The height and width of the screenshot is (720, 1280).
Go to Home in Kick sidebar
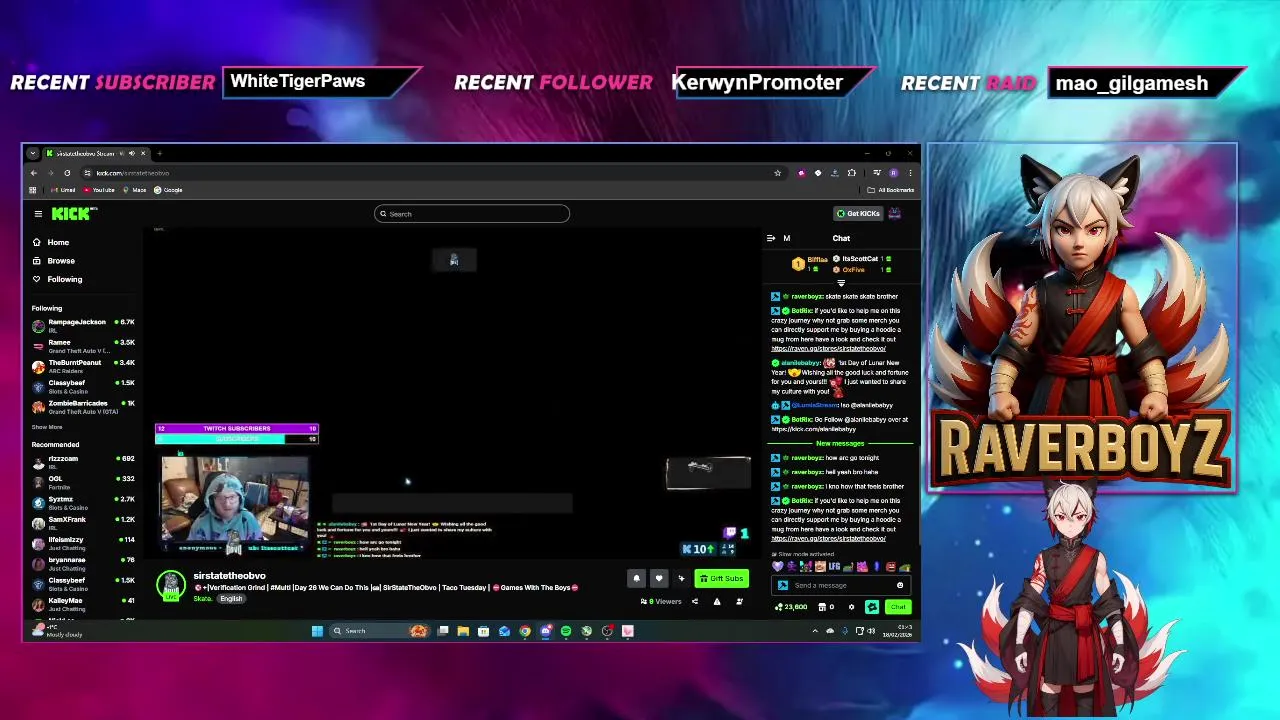50,242
